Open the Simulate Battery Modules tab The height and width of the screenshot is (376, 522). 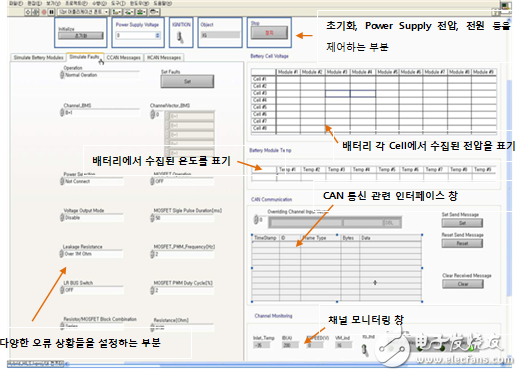point(38,58)
